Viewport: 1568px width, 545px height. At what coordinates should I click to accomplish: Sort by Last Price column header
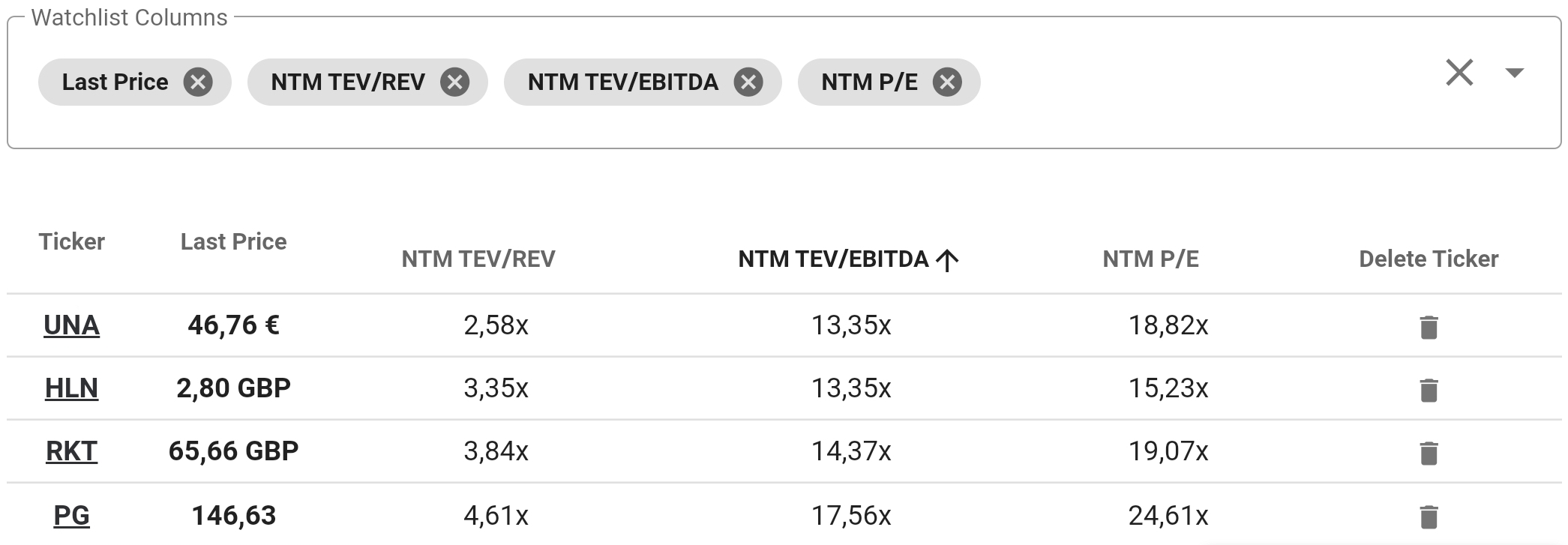233,241
